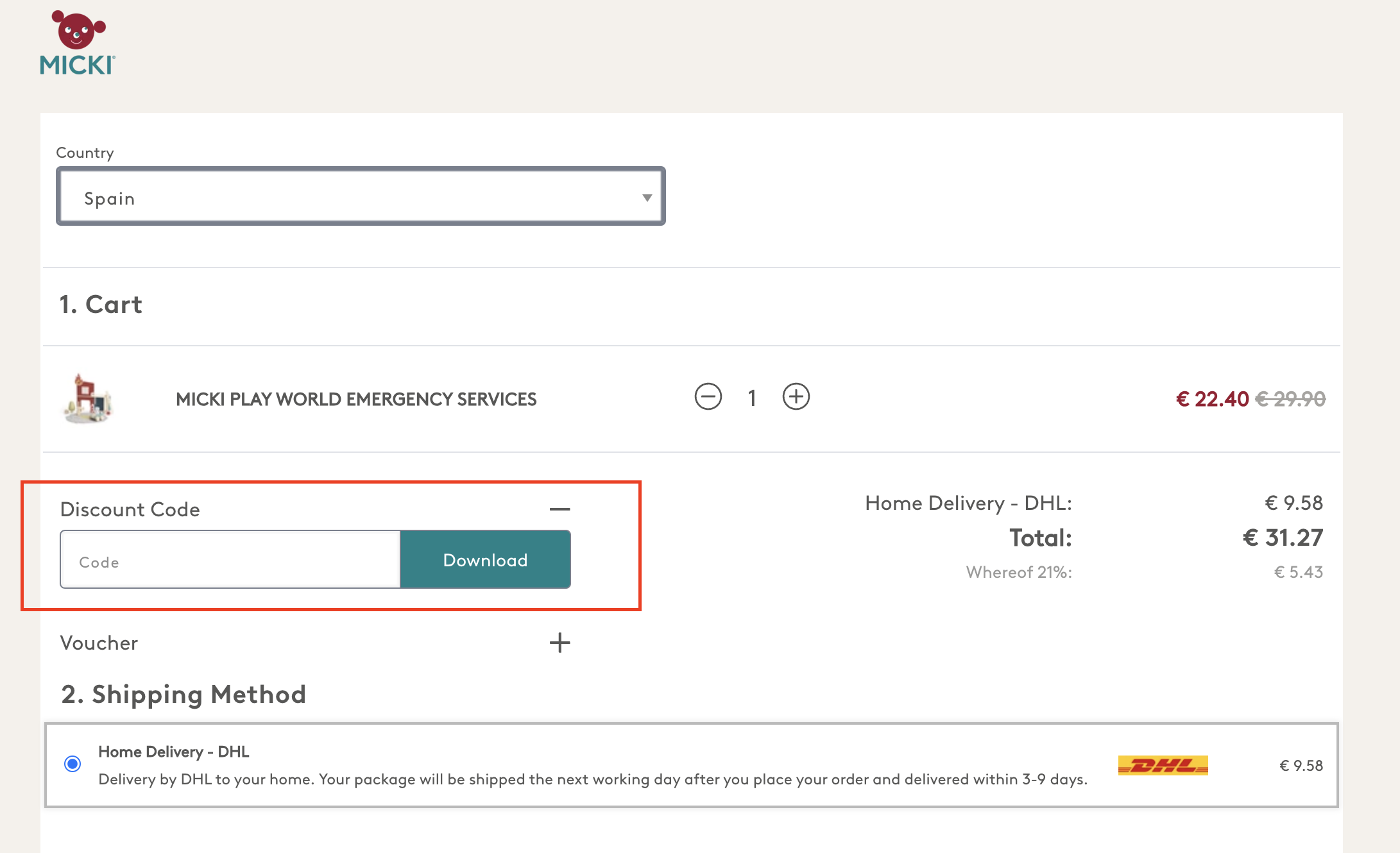
Task: Click the Home Delivery - DHL summary label
Action: point(968,503)
